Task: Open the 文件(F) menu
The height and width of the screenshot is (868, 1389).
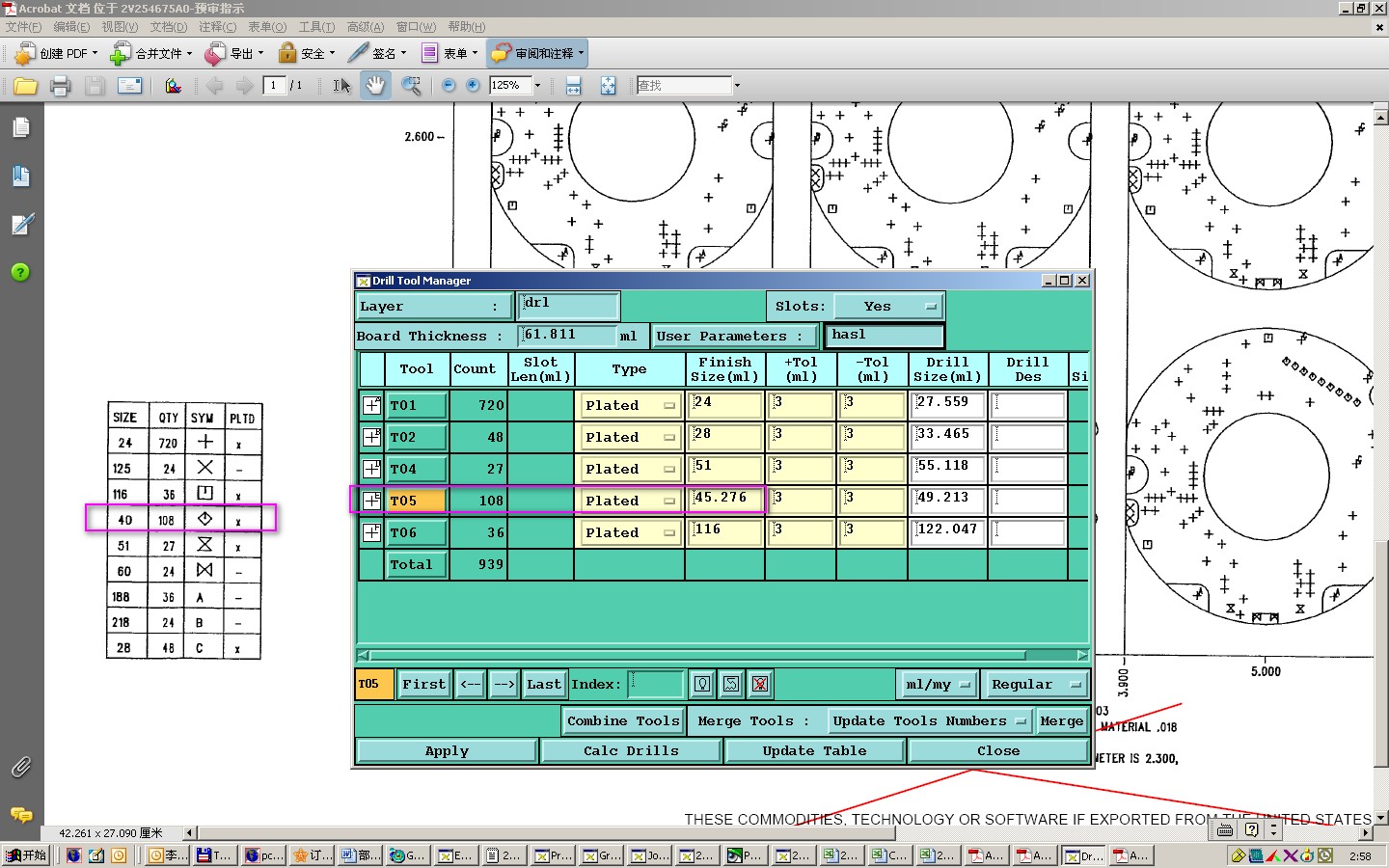Action: [24, 27]
